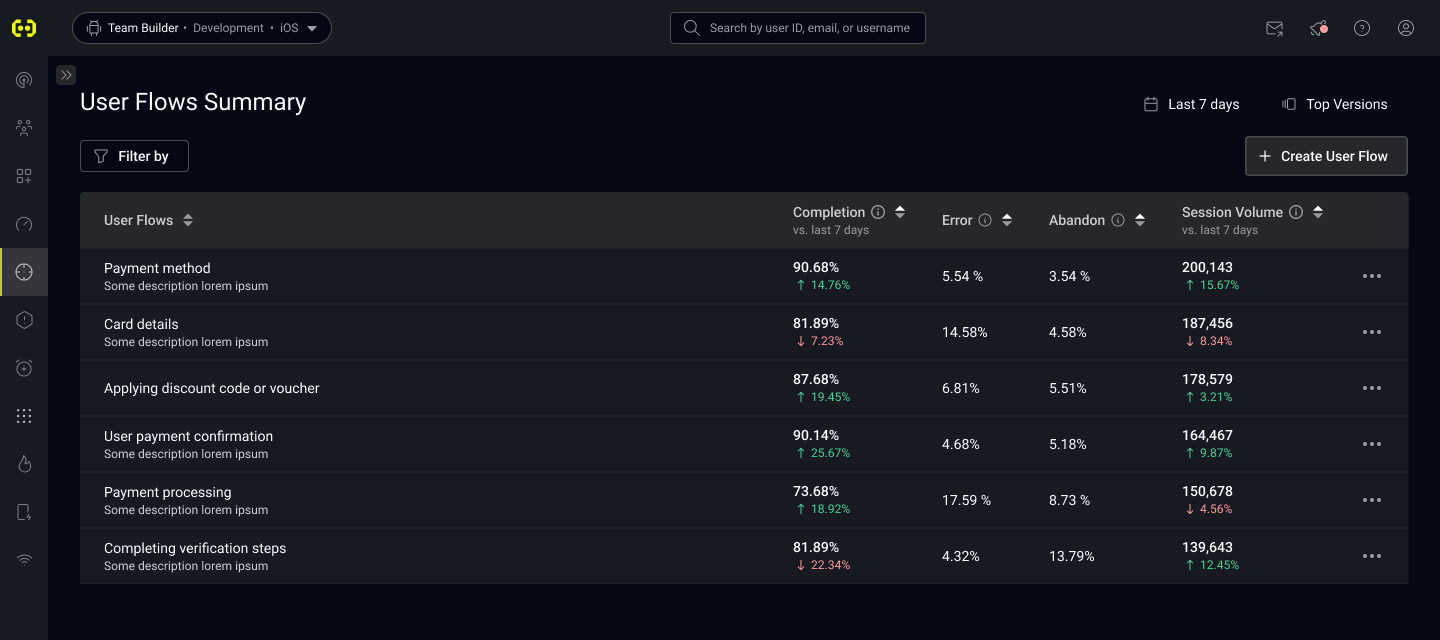
Task: Open the Payment method user flow
Action: (157, 268)
